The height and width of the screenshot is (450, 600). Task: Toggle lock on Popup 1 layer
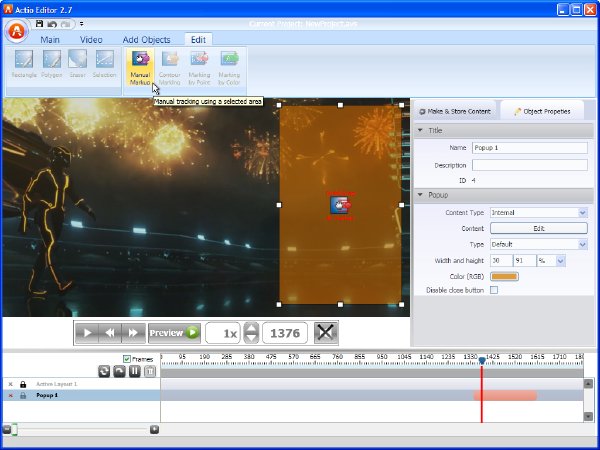coord(23,396)
